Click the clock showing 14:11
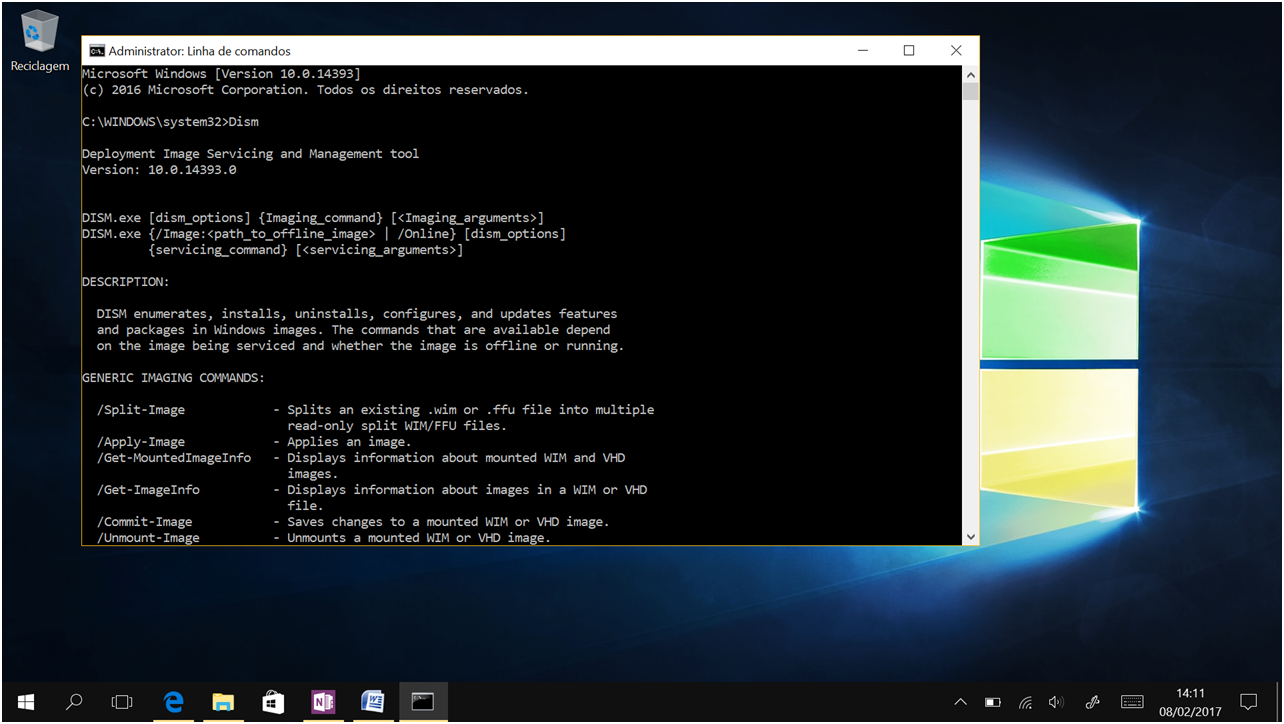The image size is (1284, 724). (1190, 702)
